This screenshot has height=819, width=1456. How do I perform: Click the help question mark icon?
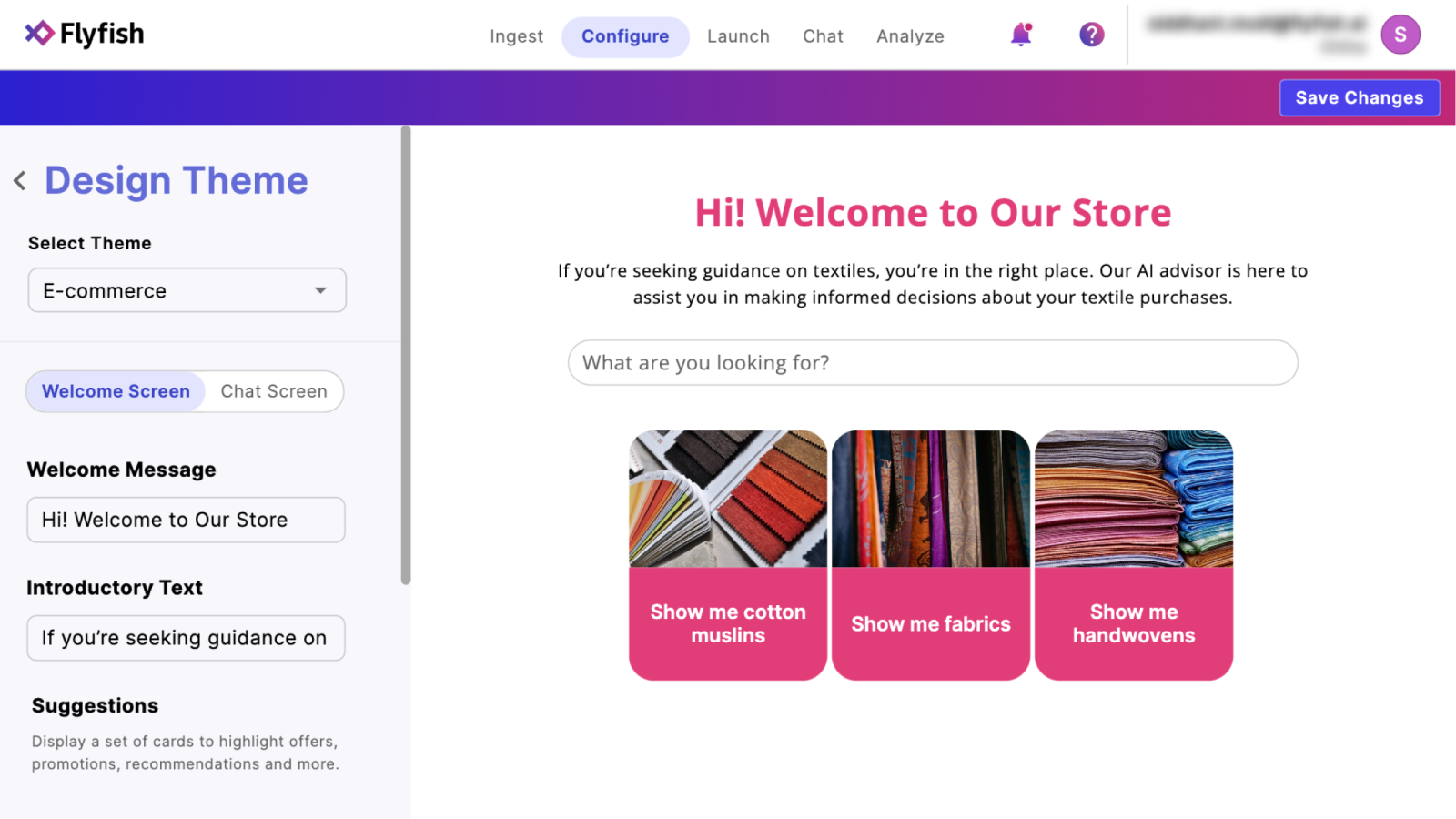[x=1090, y=34]
